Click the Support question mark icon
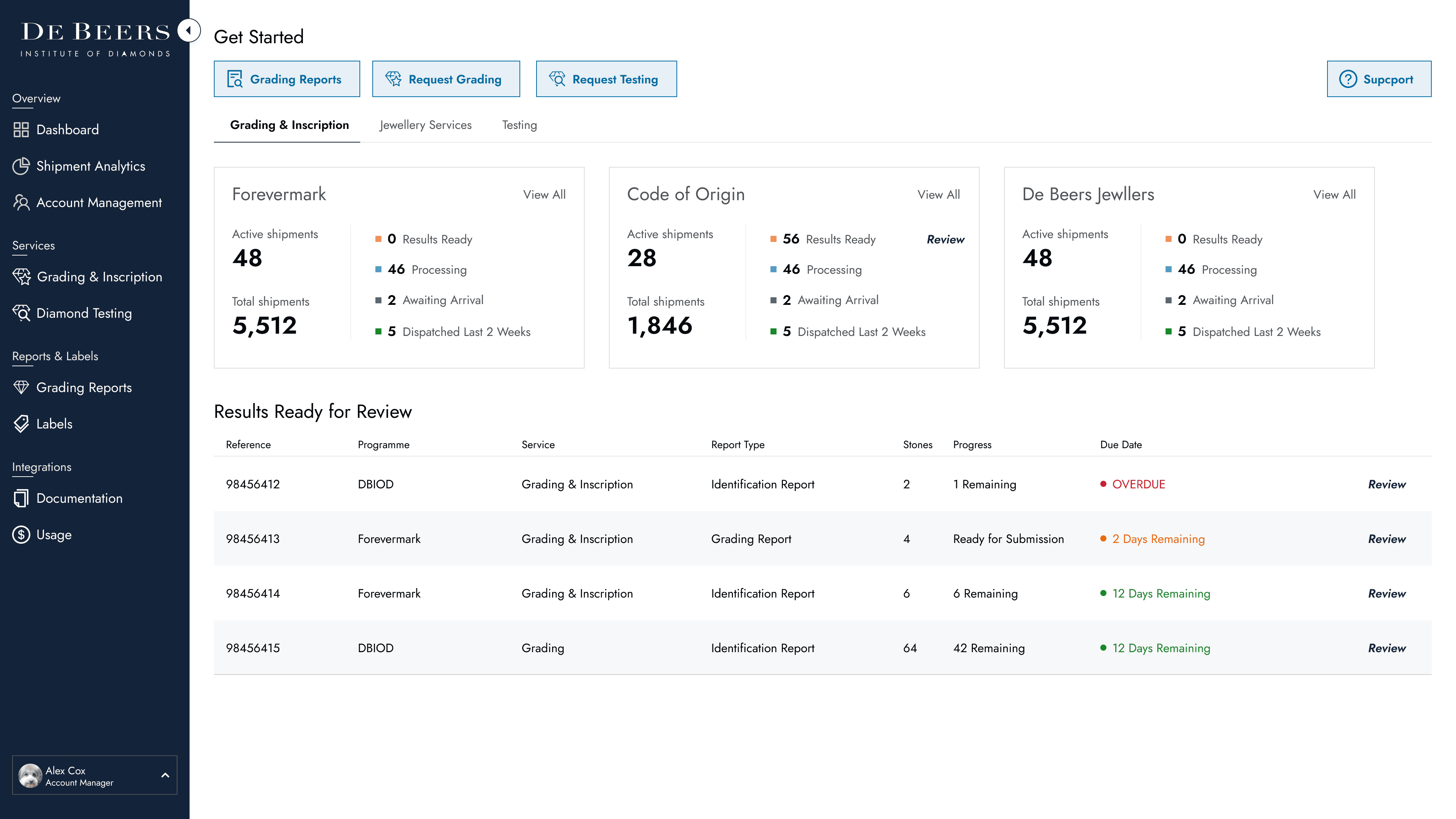Viewport: 1456px width, 819px height. 1348,79
